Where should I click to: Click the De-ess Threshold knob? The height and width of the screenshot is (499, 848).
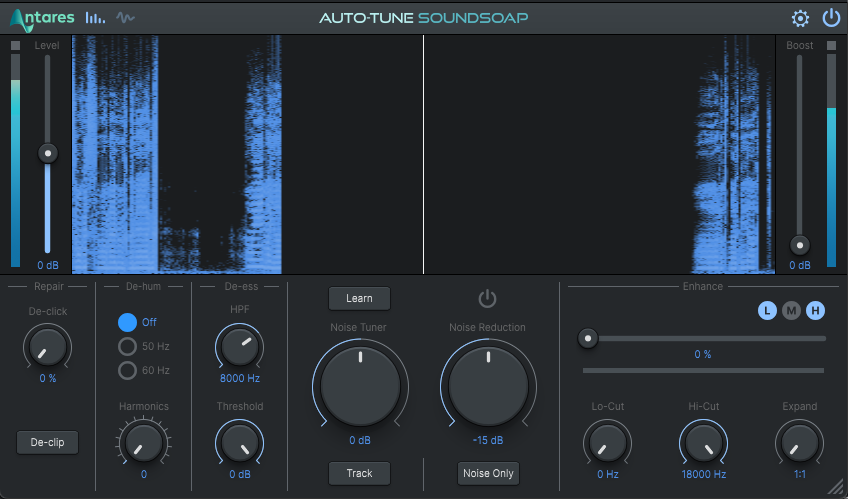pos(240,443)
